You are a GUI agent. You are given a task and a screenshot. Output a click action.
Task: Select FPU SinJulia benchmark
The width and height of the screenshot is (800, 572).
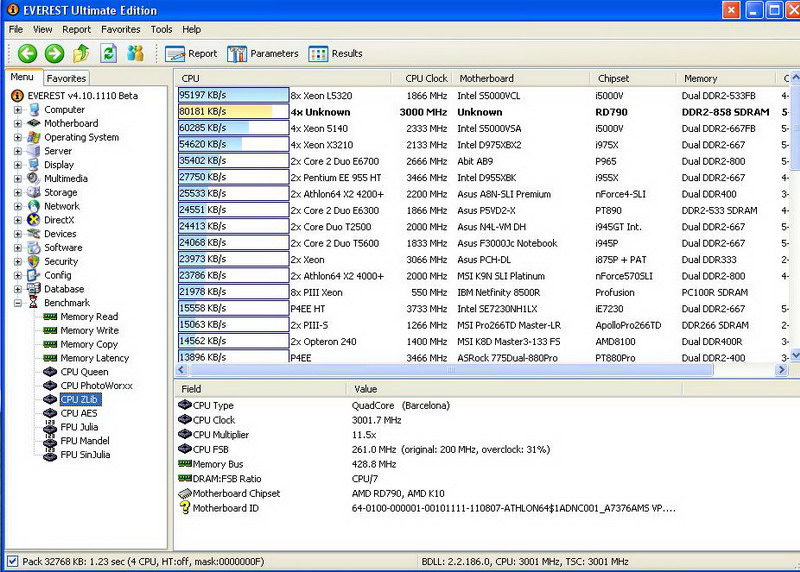[85, 454]
